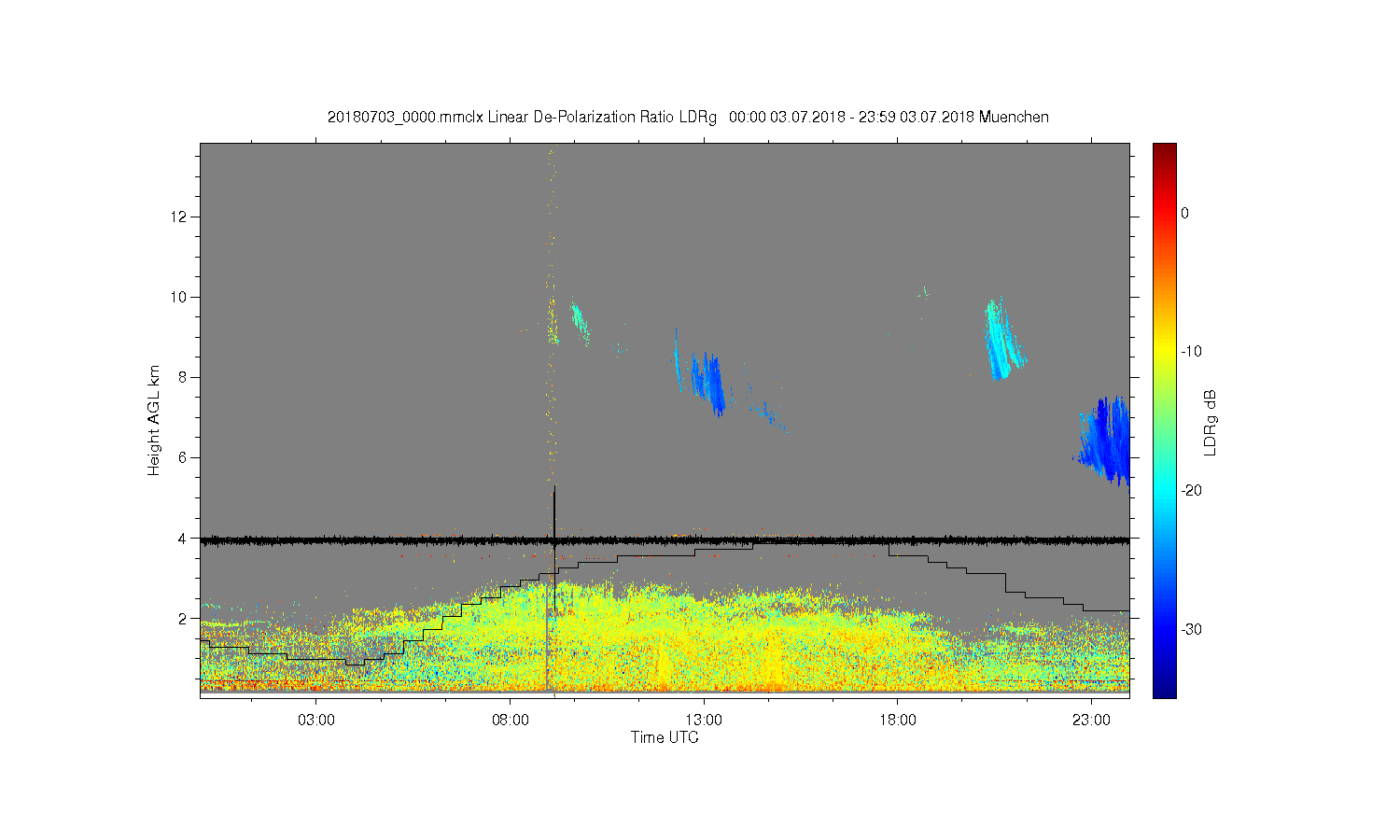The image size is (1400, 840).
Task: Click the small cyan streak near 09:45
Action: [x=580, y=322]
